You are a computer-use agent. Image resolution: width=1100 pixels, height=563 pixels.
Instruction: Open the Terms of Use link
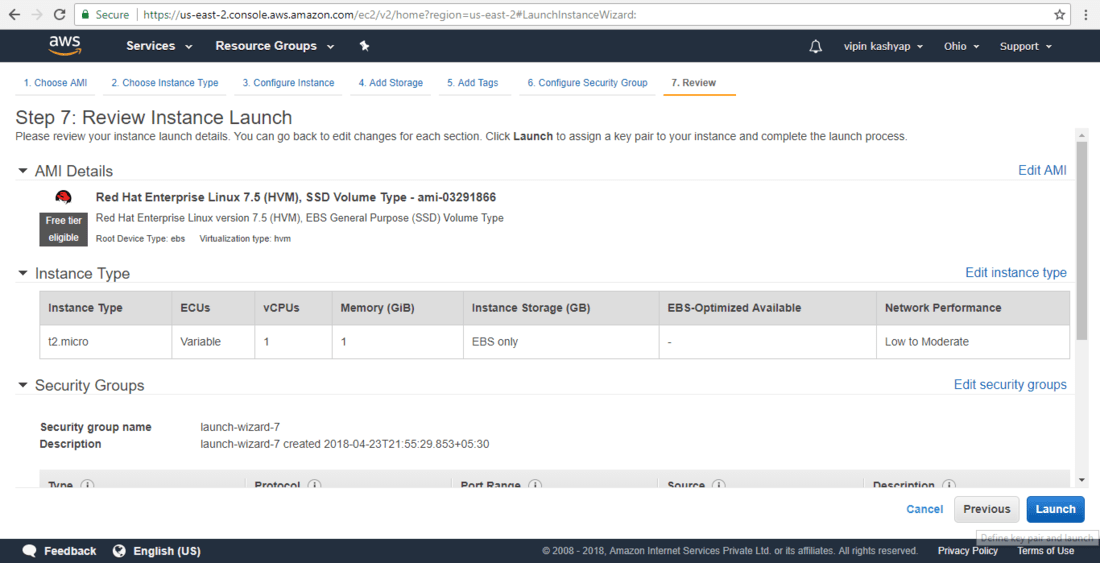[1045, 550]
